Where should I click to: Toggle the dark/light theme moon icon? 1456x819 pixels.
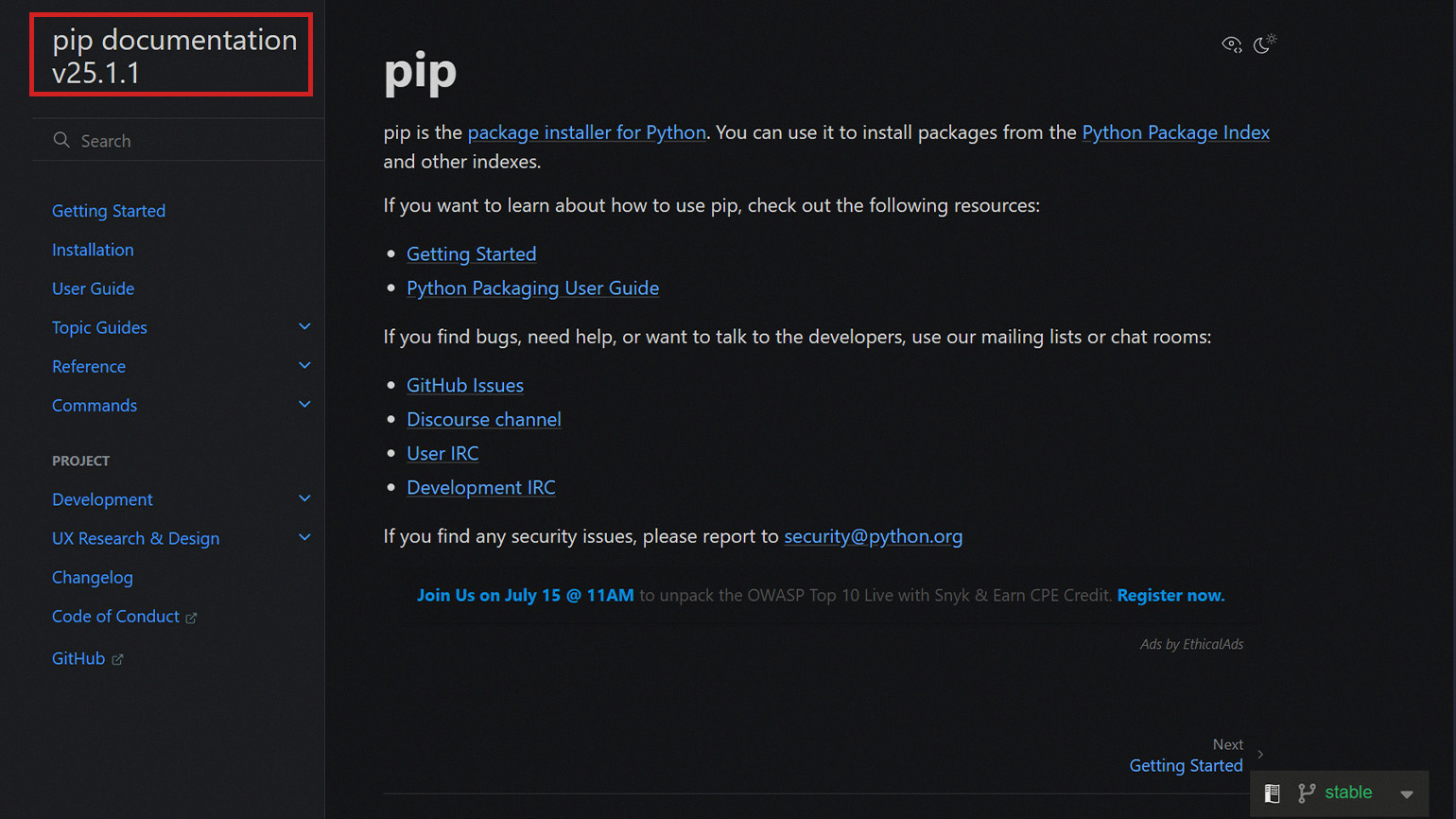pyautogui.click(x=1264, y=44)
